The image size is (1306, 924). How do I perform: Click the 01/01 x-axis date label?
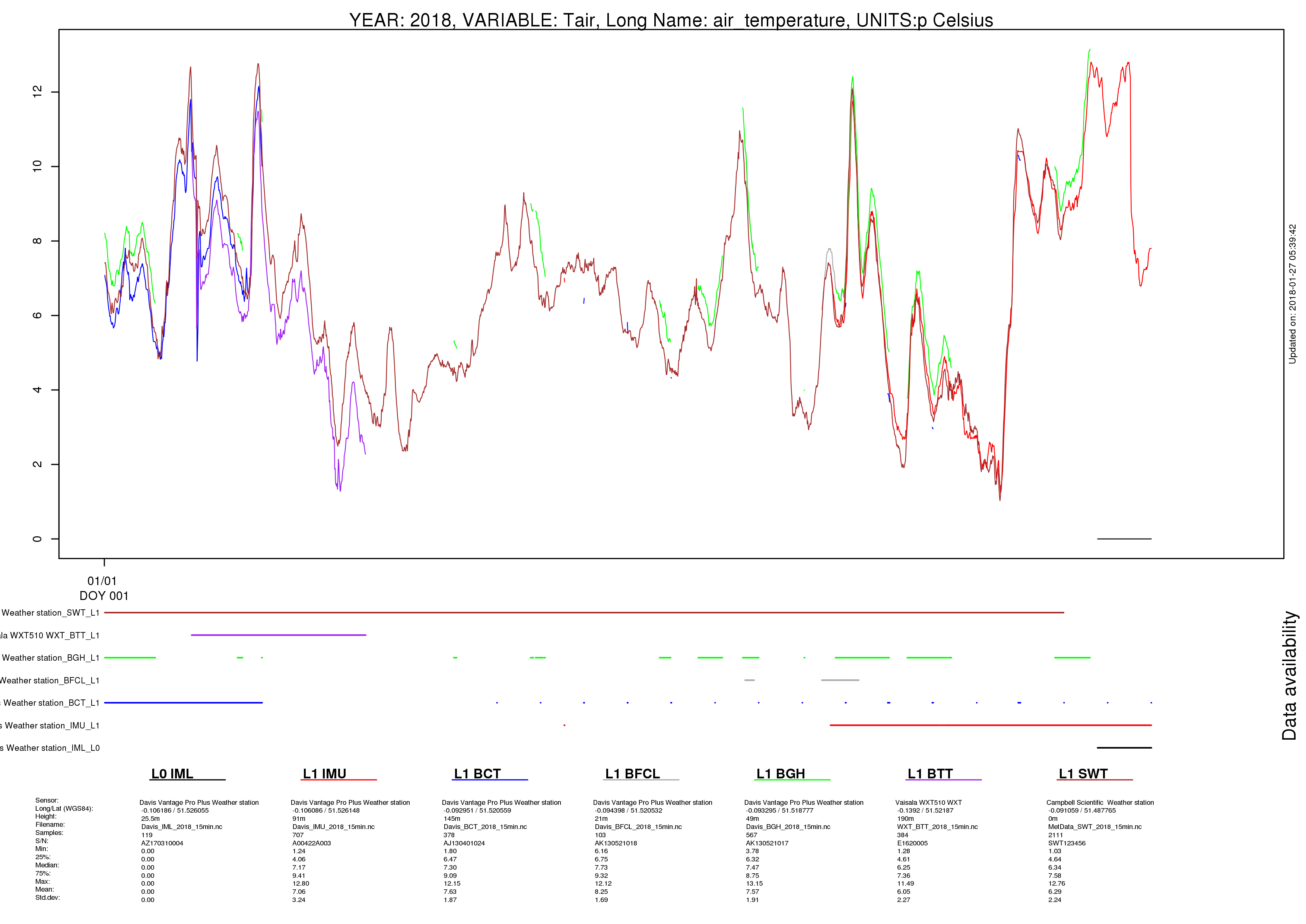click(102, 581)
